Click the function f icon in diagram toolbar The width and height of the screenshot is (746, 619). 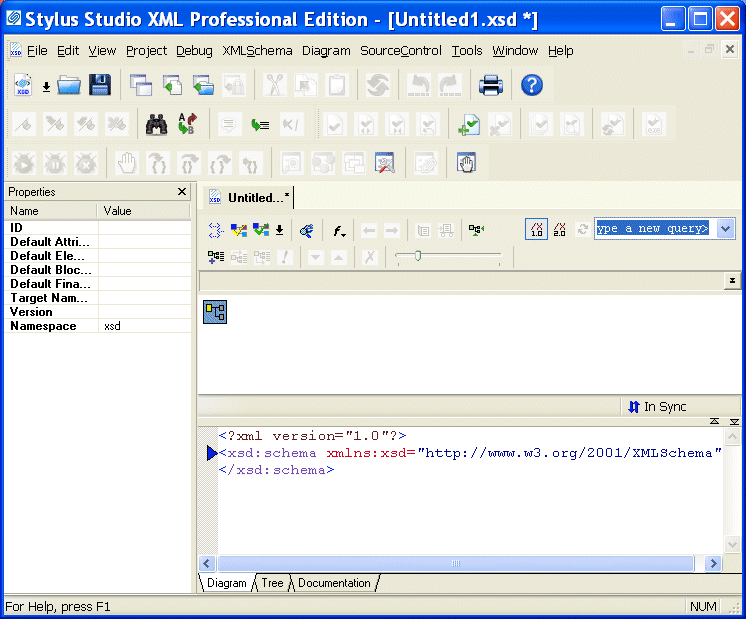click(339, 230)
